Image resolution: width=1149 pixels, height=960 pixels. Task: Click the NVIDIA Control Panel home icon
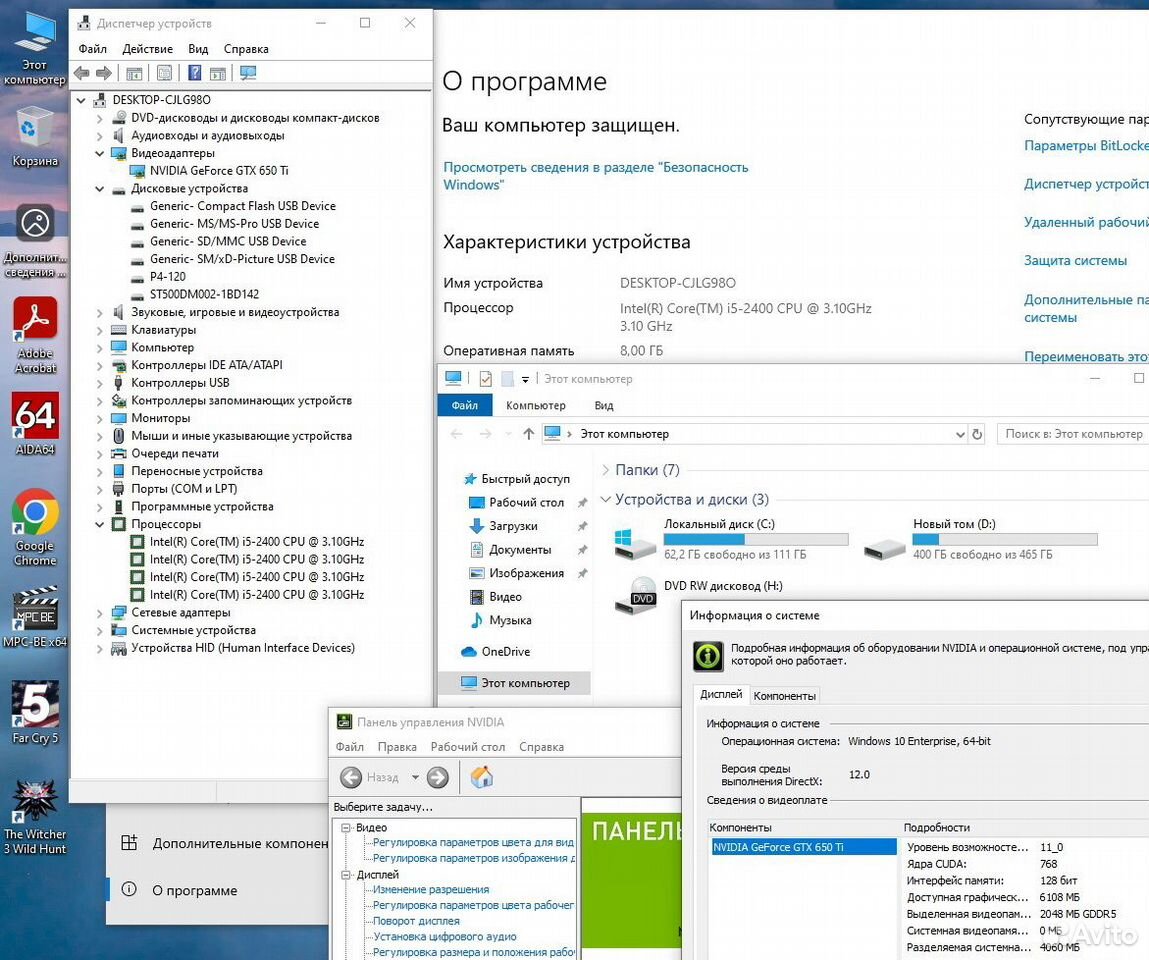[481, 777]
